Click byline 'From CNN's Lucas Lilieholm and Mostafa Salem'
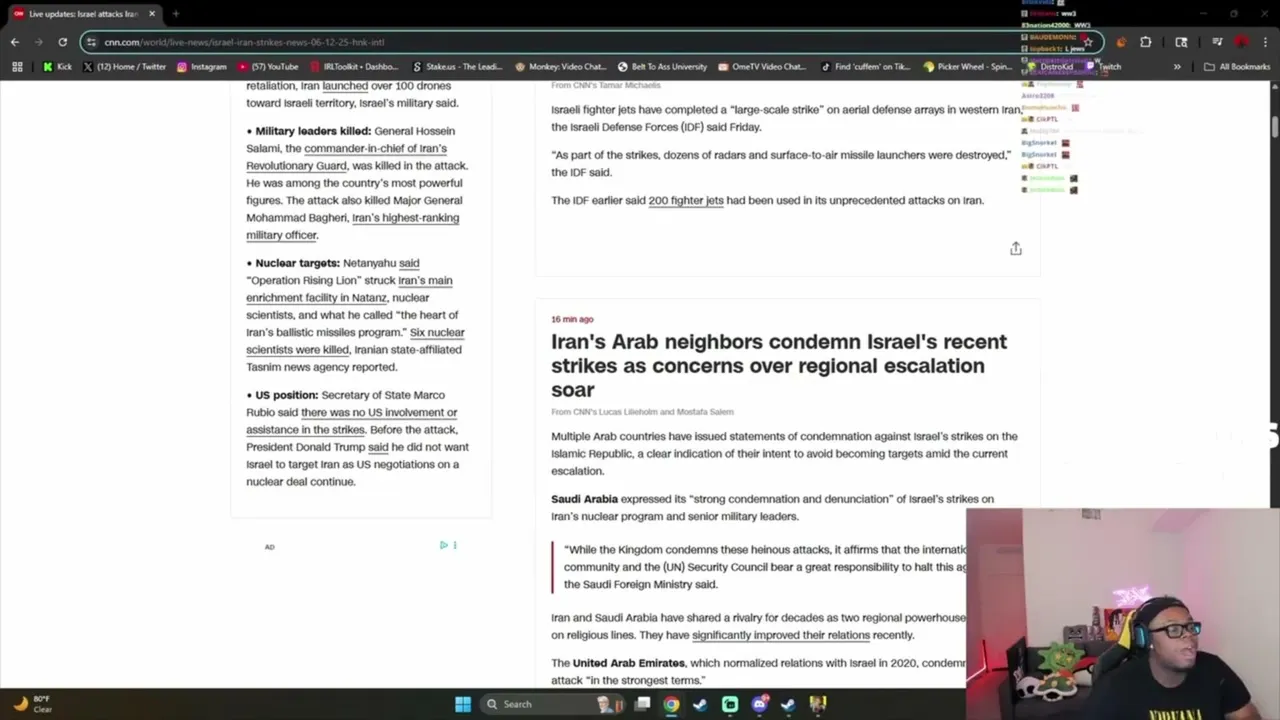 pyautogui.click(x=642, y=412)
